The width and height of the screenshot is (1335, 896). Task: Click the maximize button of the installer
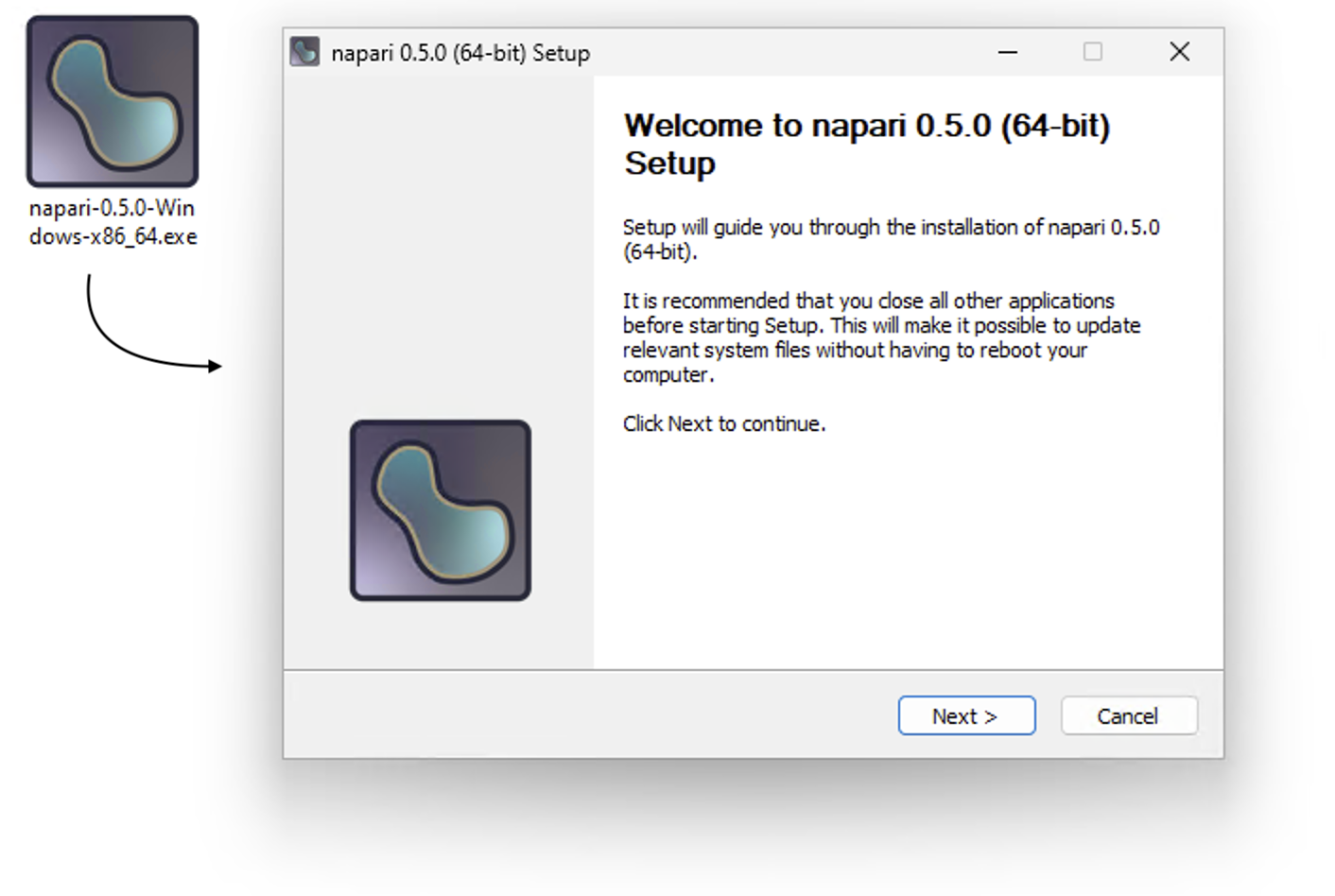point(1092,53)
